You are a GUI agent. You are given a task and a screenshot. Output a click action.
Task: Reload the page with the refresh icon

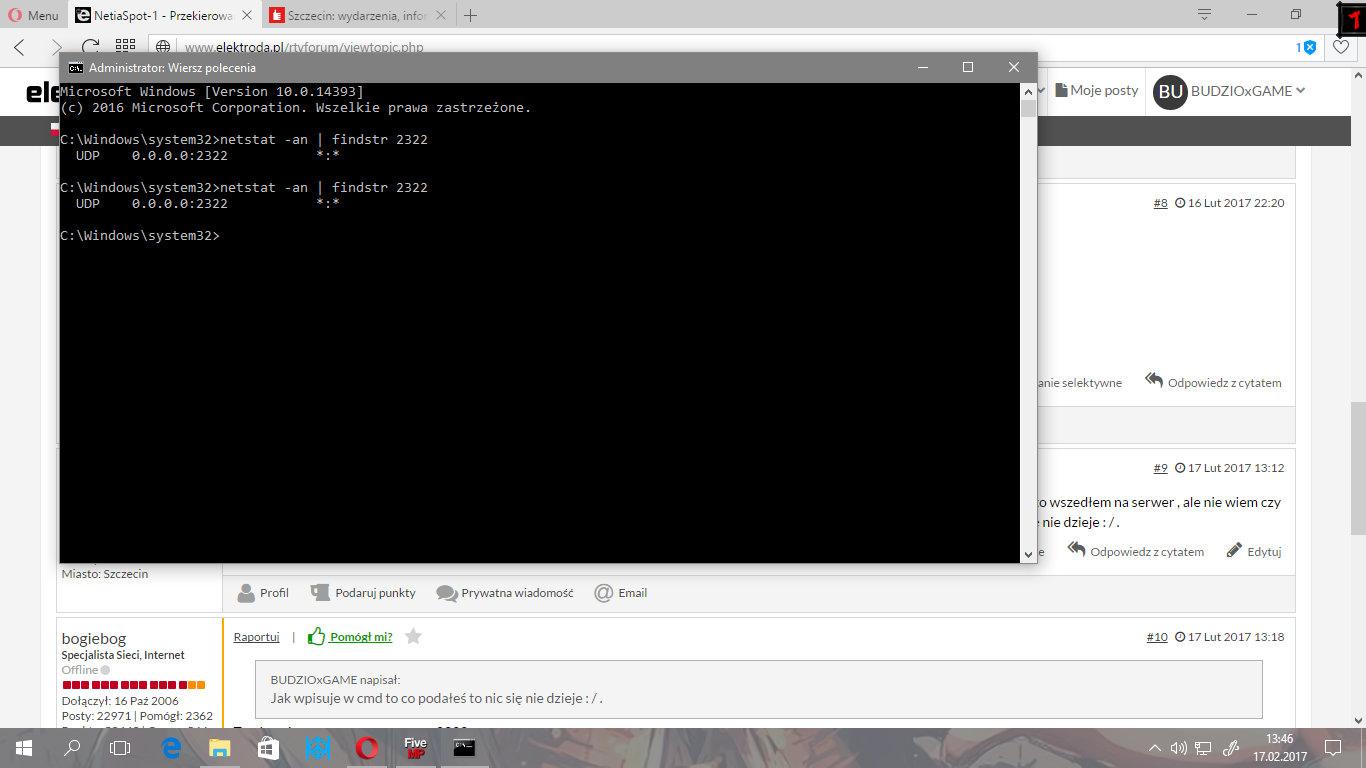coord(90,46)
